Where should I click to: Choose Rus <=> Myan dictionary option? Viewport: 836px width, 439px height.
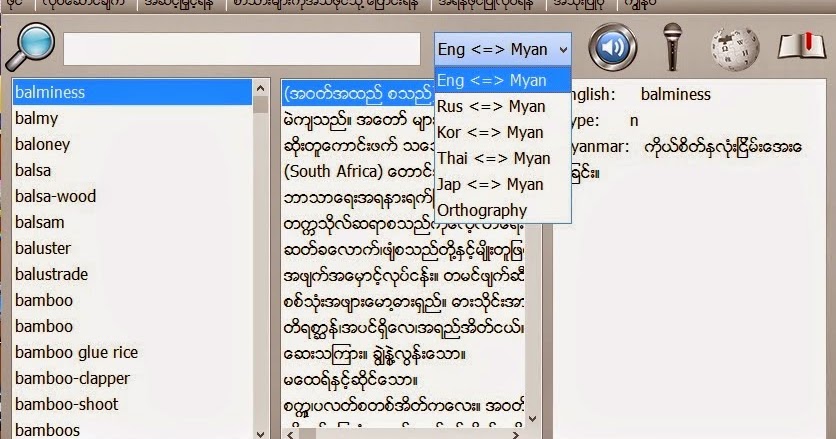[x=503, y=107]
